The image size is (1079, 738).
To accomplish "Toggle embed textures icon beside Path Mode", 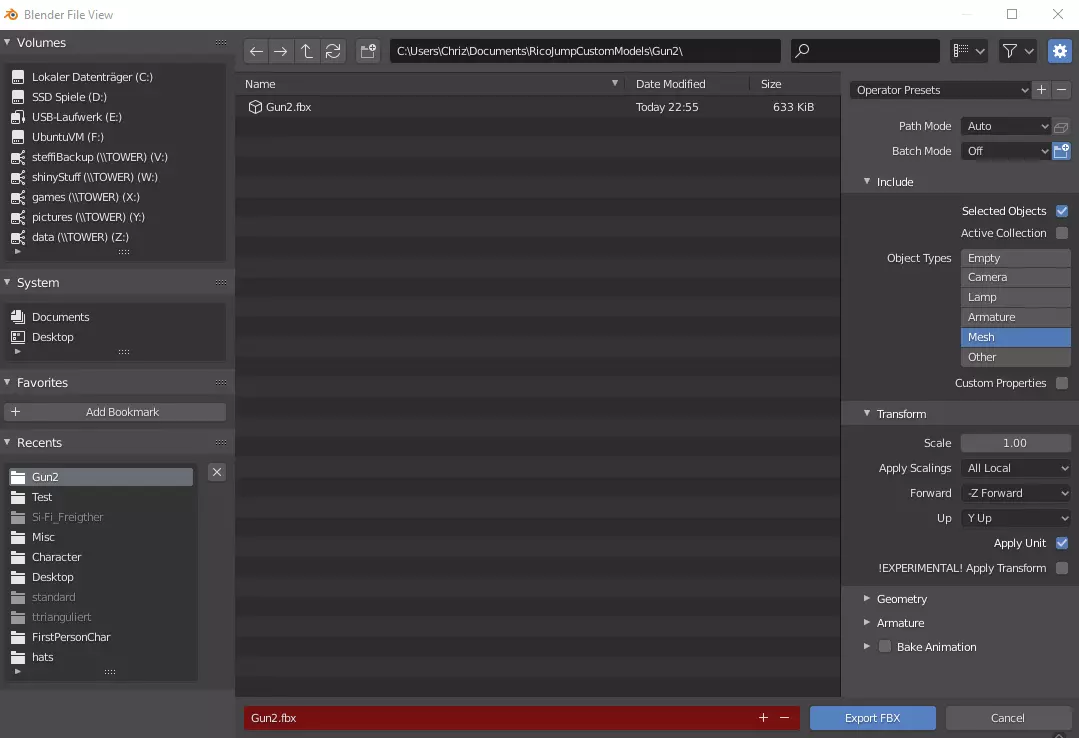I will (1061, 127).
